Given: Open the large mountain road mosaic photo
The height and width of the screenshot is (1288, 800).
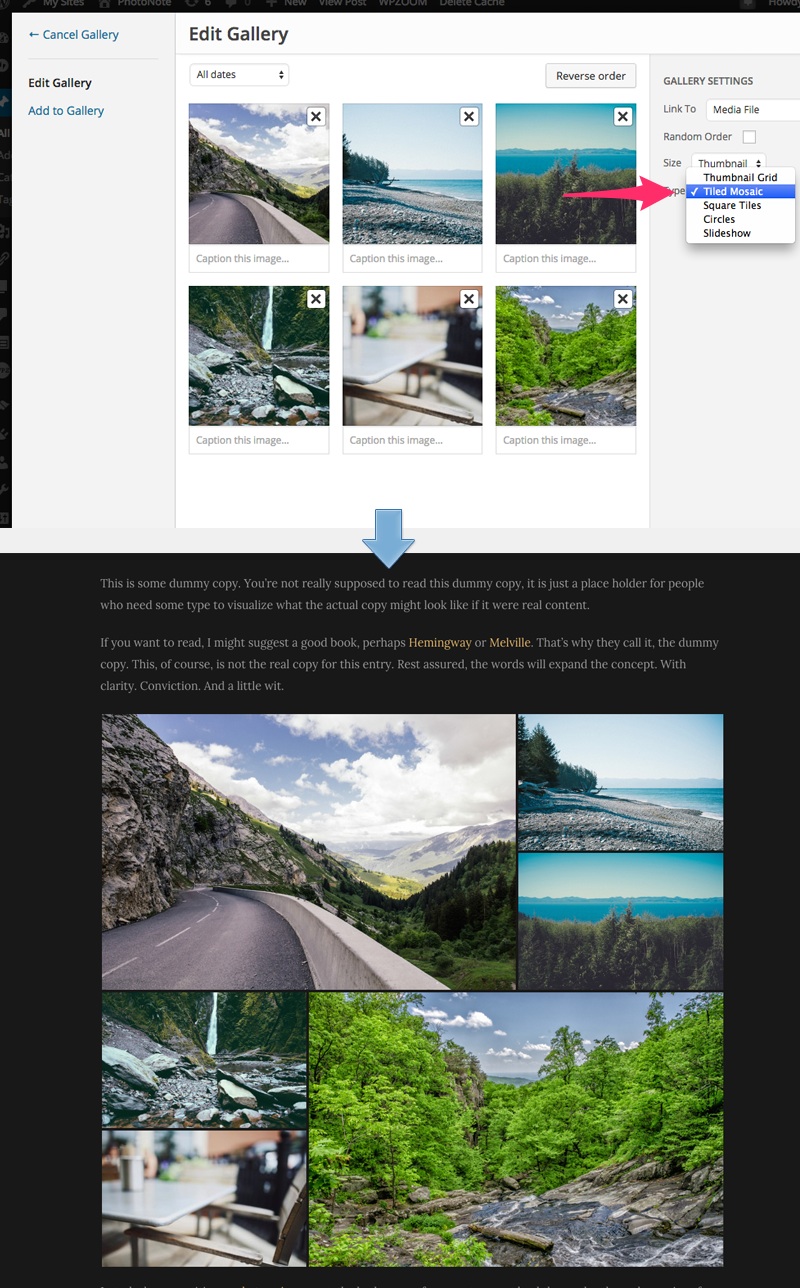Looking at the screenshot, I should coord(308,852).
